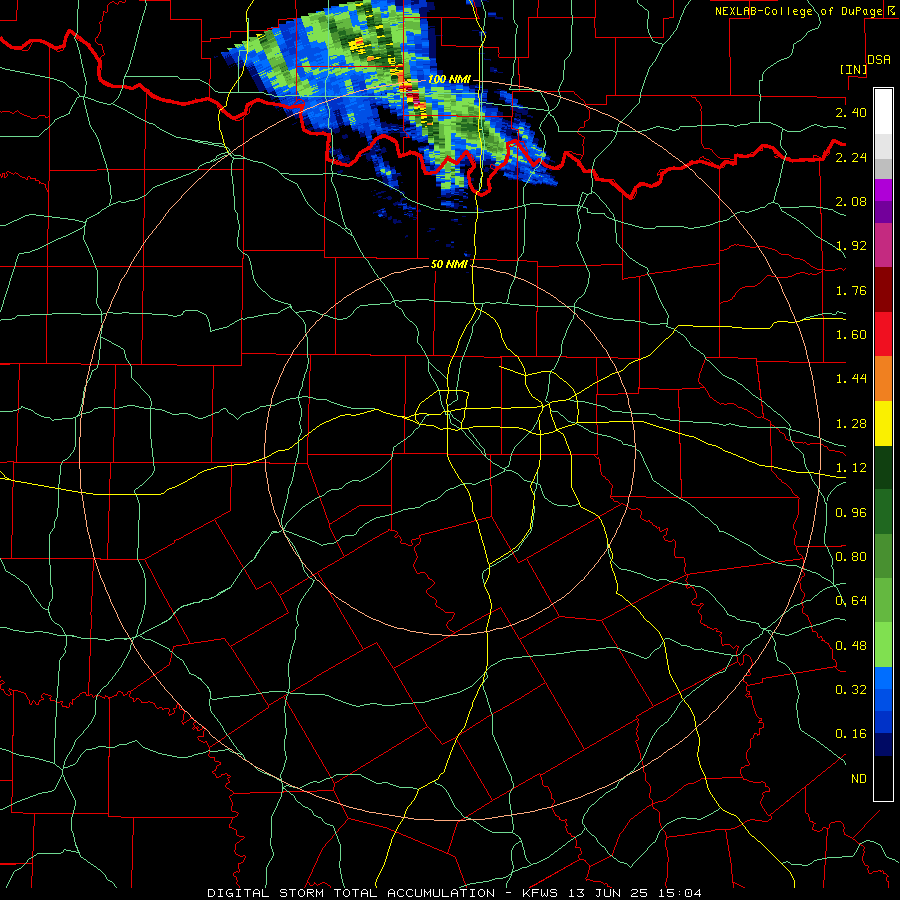The width and height of the screenshot is (900, 900).
Task: Pick the dark maroon swatch in the color scale
Action: pos(883,290)
